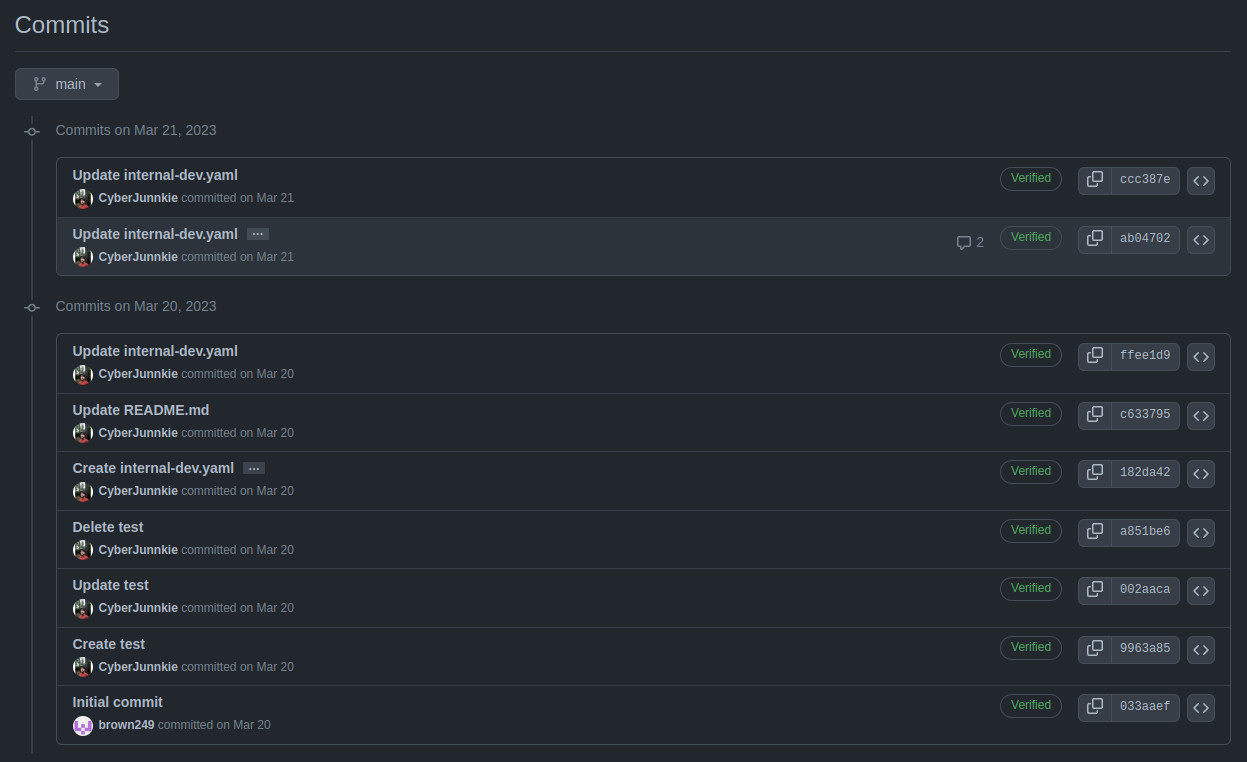Browse repository at commit a851be6
The height and width of the screenshot is (762, 1247).
coord(1201,532)
